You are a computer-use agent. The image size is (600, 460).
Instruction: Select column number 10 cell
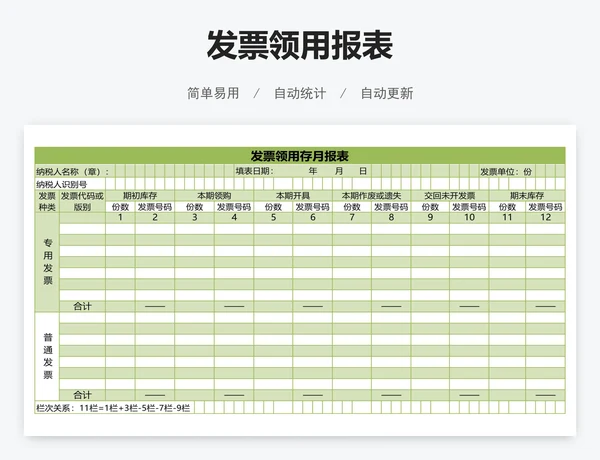pos(469,218)
